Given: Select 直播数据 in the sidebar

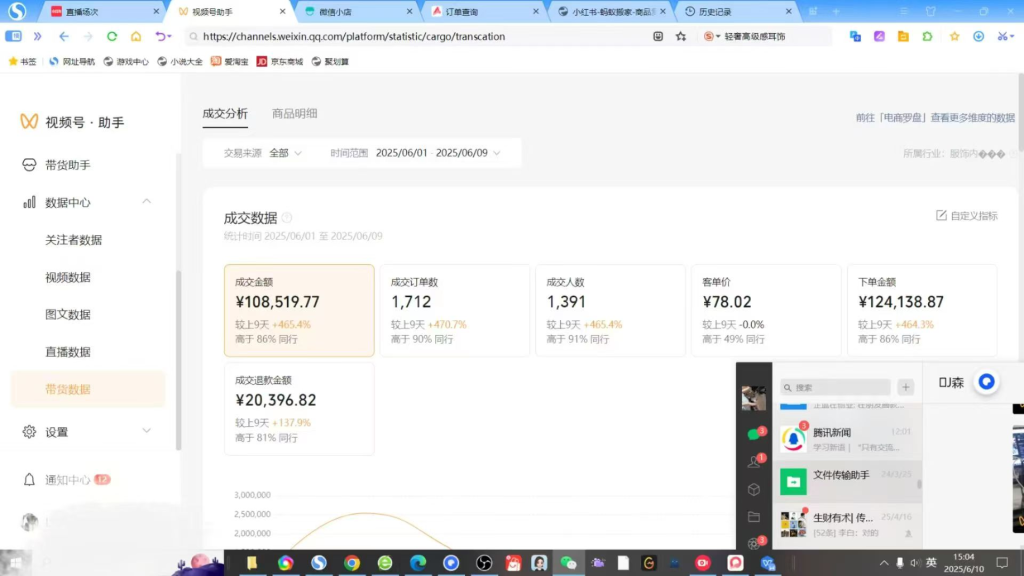Looking at the screenshot, I should (x=68, y=352).
